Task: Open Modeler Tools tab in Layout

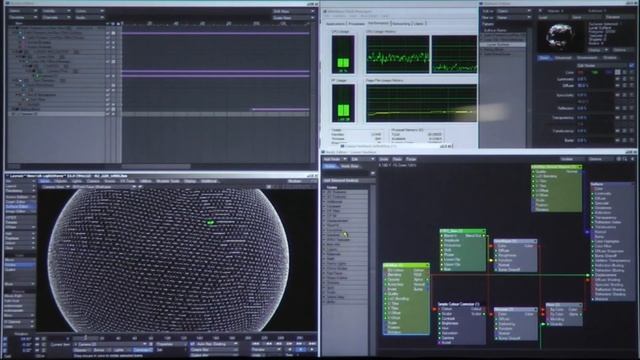Action: pos(167,181)
